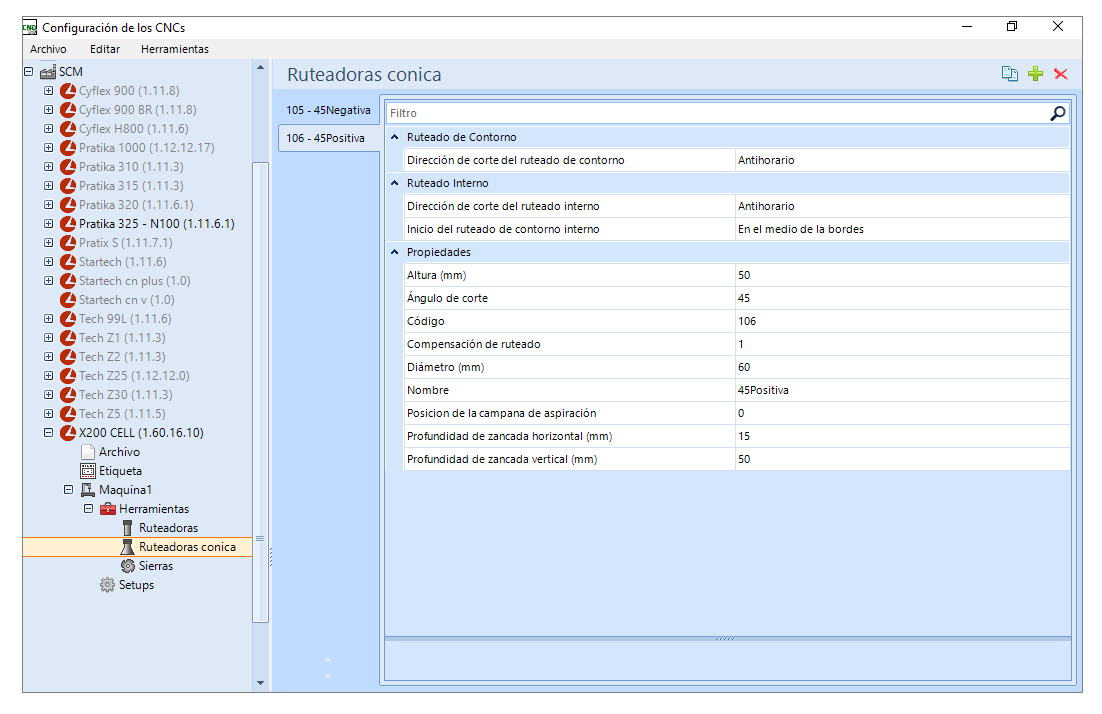
Task: Add a new conical router with plus icon
Action: point(1035,74)
